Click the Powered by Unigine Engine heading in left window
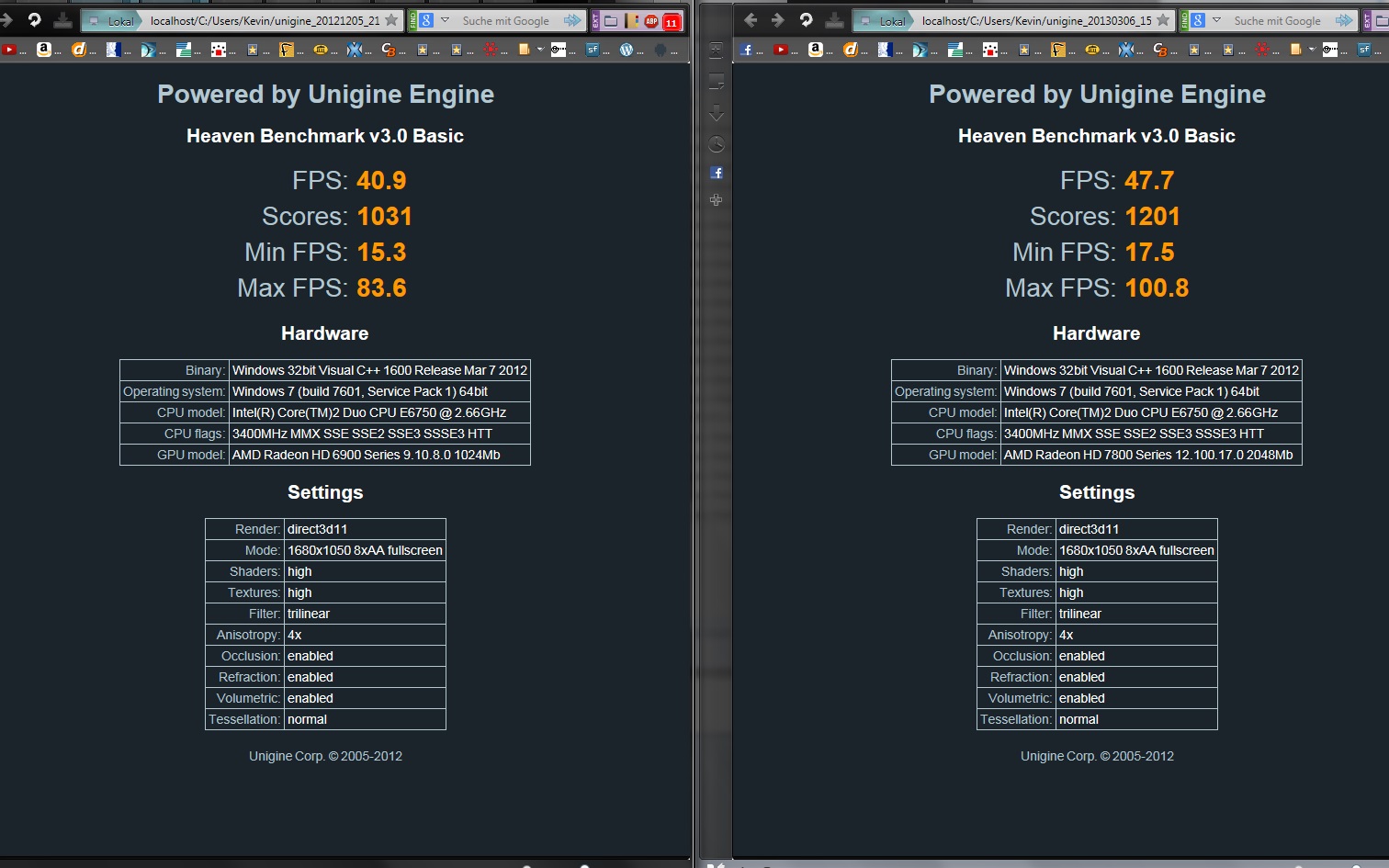This screenshot has width=1389, height=868. 325,95
